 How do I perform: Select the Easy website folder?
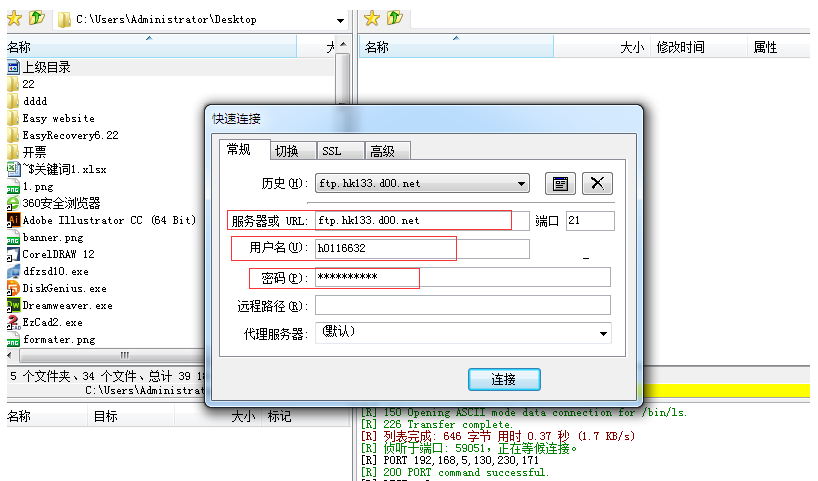click(51, 118)
